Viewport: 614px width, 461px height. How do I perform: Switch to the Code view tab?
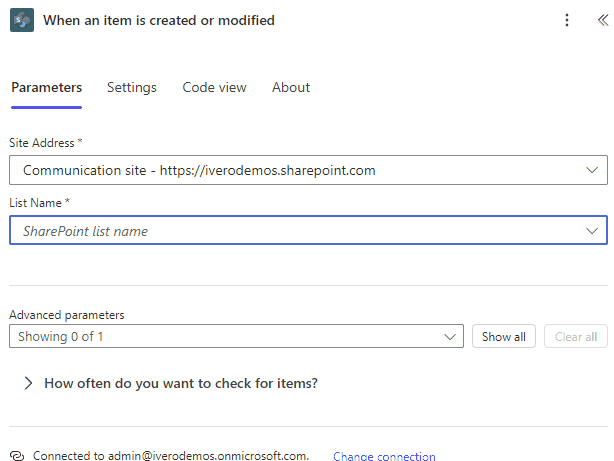(x=214, y=87)
